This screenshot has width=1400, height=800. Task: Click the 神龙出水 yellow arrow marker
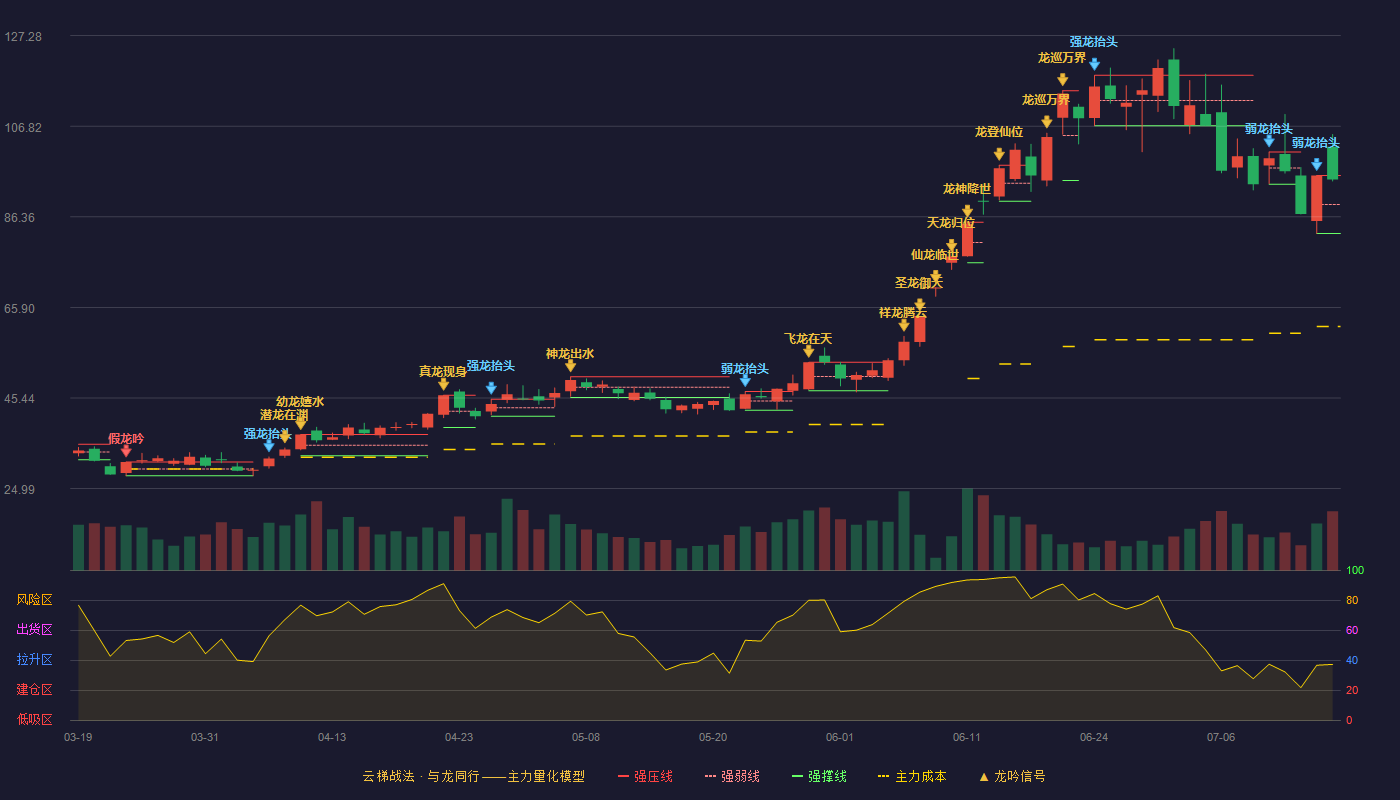[x=570, y=366]
